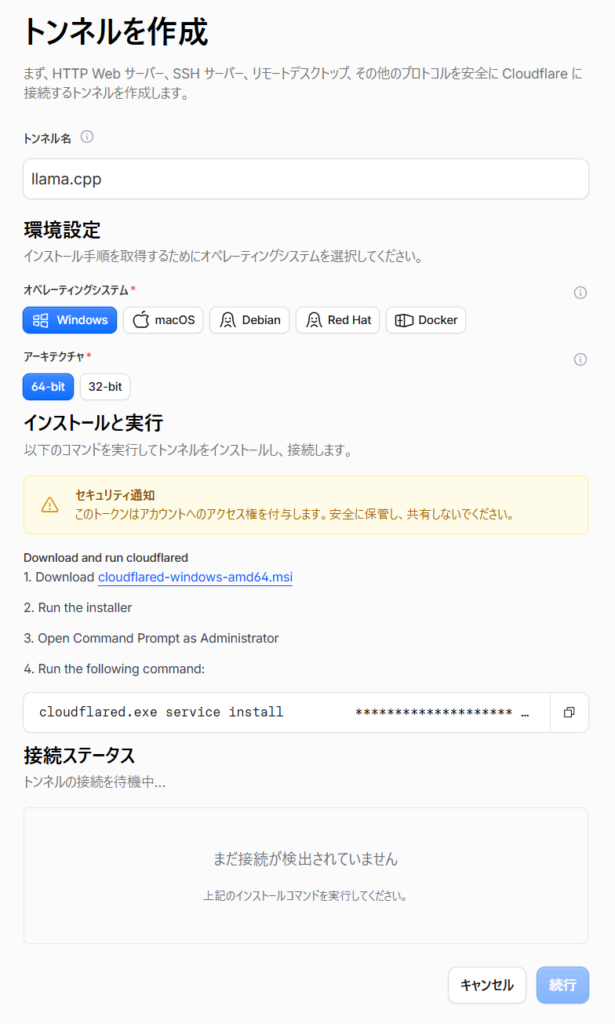
Task: Click the トンネルの接続を待機中... status text
Action: (95, 782)
